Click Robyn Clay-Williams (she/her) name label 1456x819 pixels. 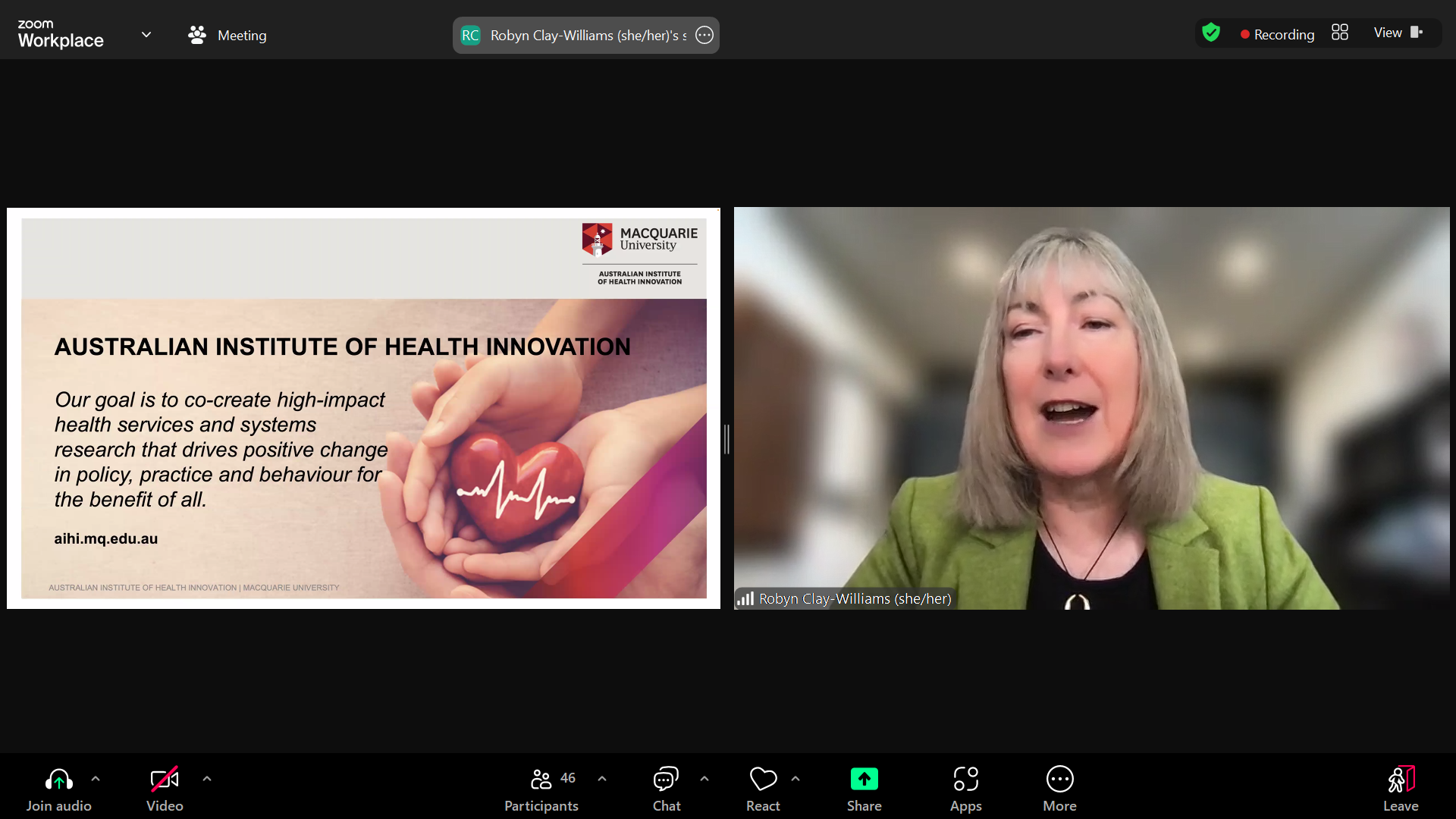pyautogui.click(x=855, y=598)
